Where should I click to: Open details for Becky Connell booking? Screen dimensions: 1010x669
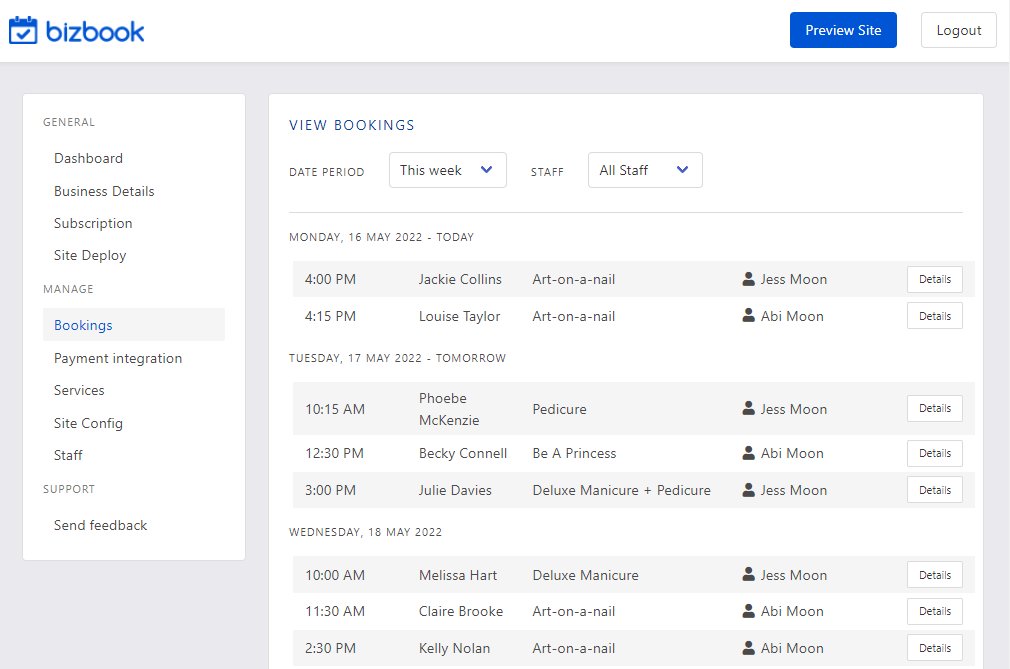[935, 453]
